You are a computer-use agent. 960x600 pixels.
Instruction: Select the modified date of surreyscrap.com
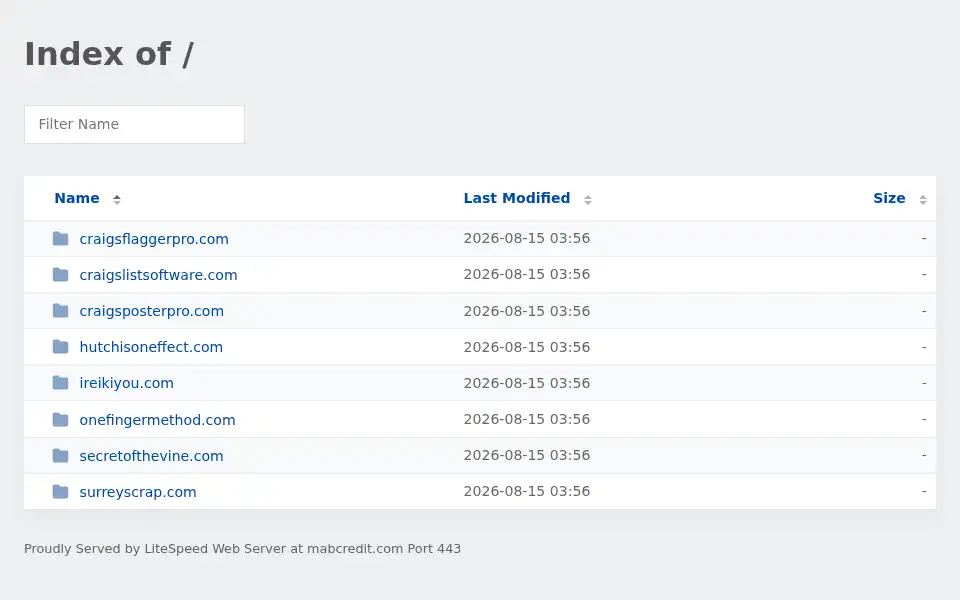click(x=527, y=492)
